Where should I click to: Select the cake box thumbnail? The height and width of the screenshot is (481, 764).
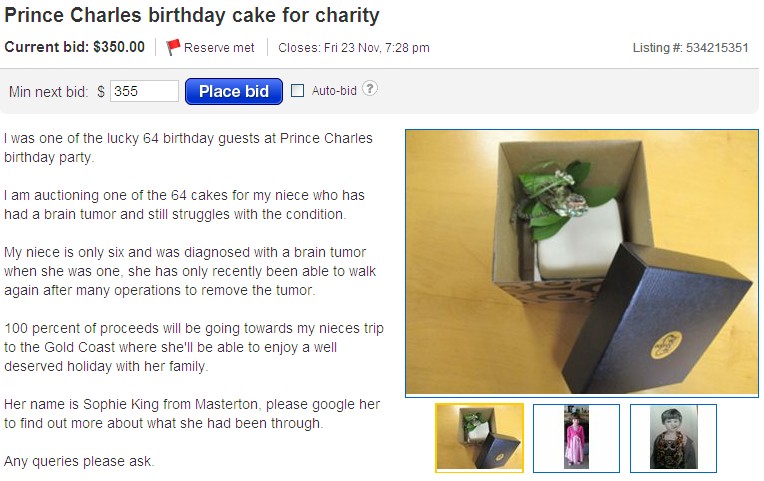tap(479, 437)
